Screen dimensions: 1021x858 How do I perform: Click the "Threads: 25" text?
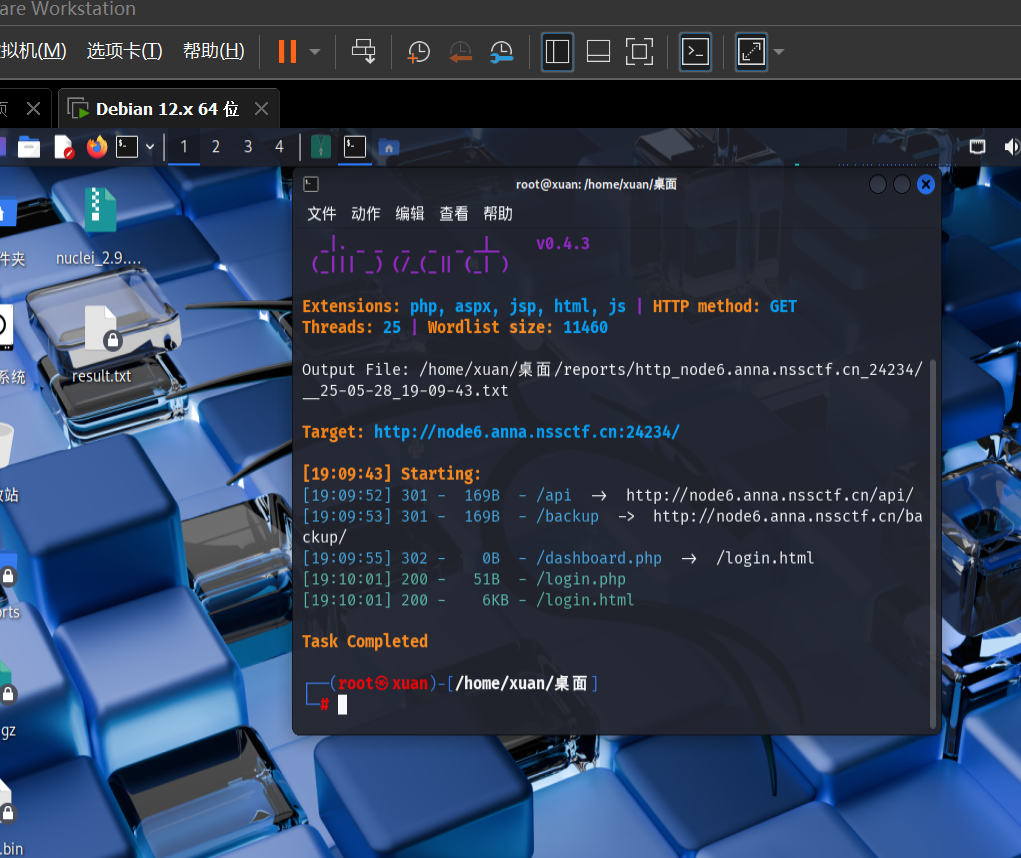click(352, 327)
